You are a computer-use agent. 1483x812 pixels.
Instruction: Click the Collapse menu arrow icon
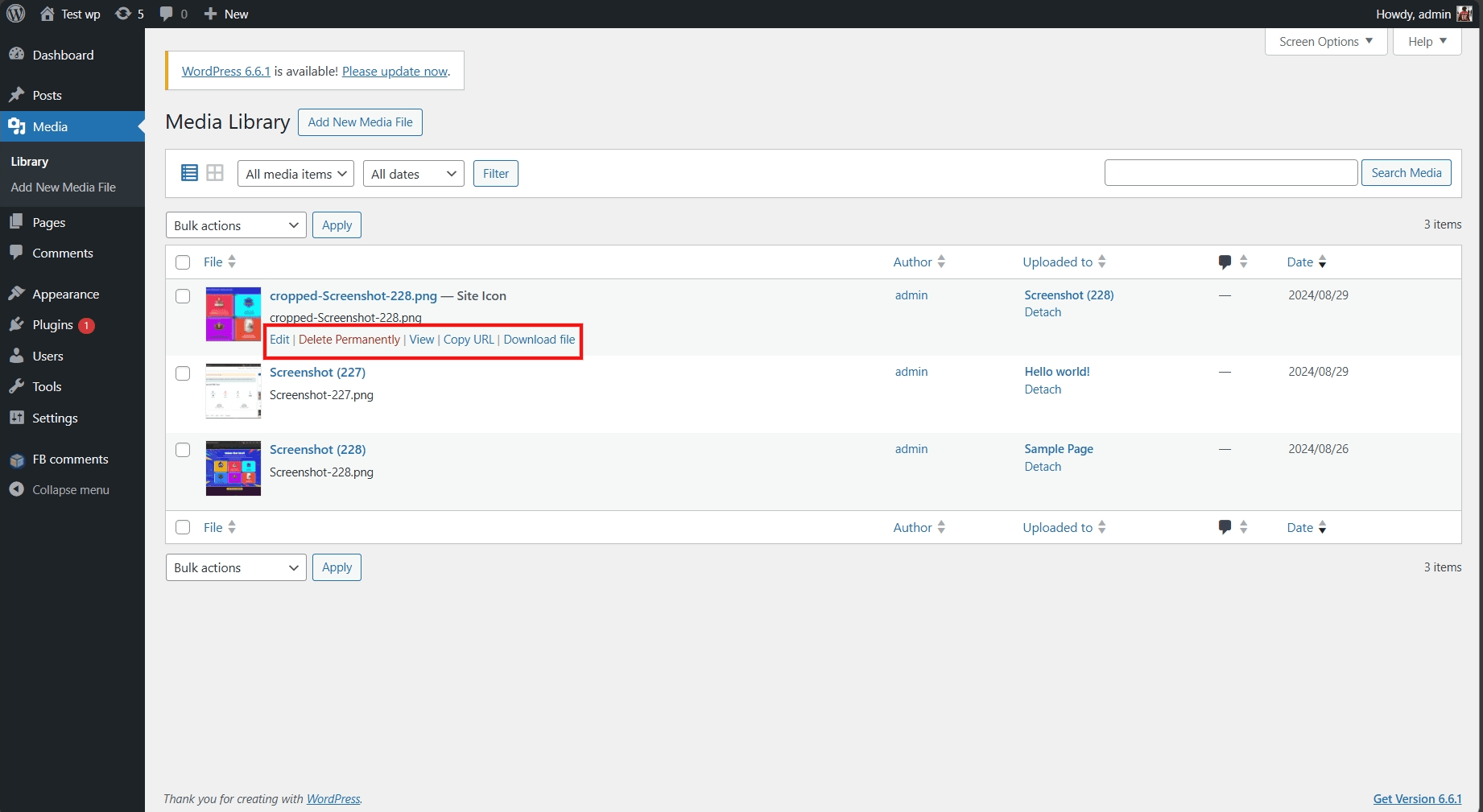(x=17, y=489)
